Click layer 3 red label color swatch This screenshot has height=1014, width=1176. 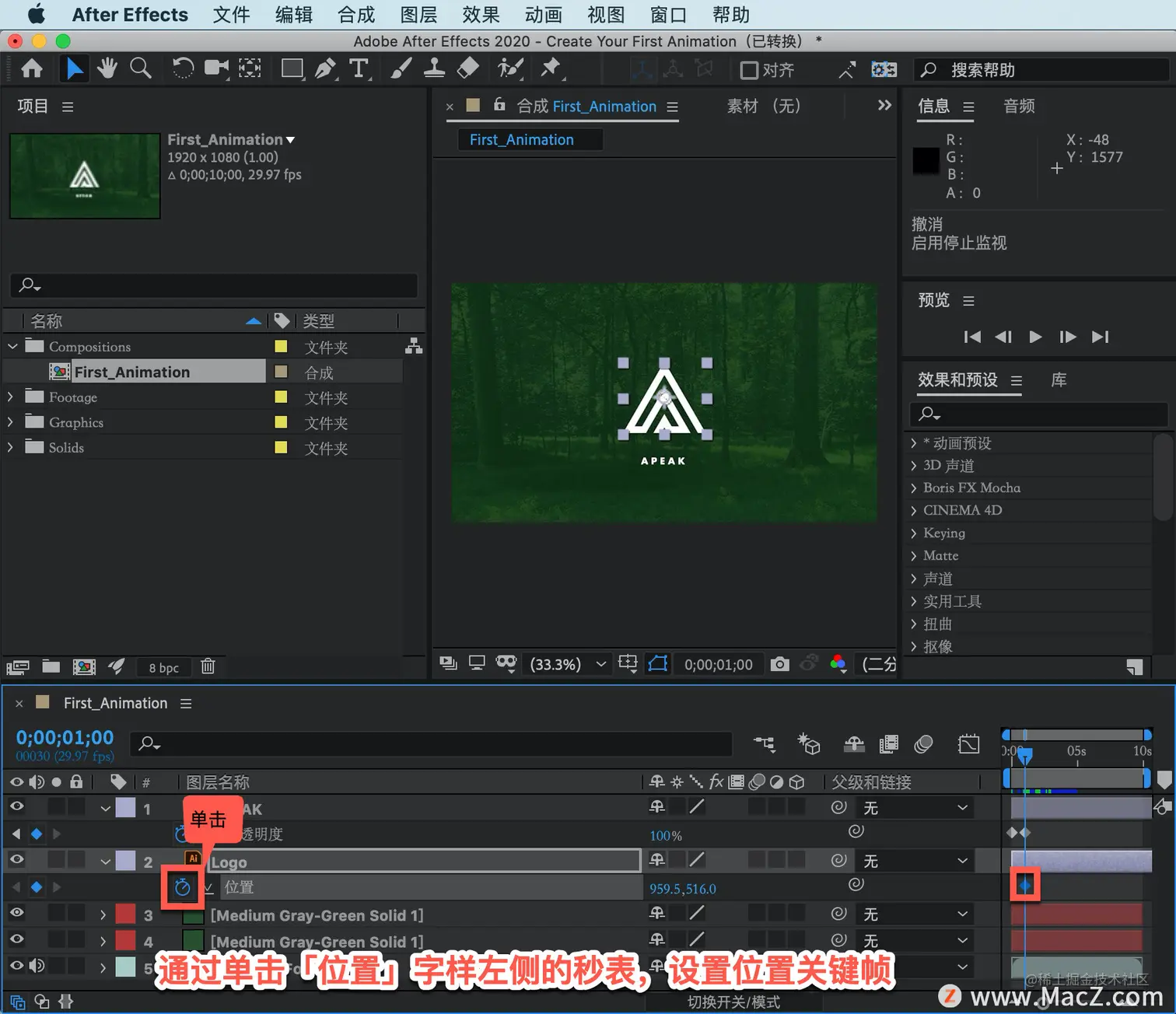(x=125, y=914)
